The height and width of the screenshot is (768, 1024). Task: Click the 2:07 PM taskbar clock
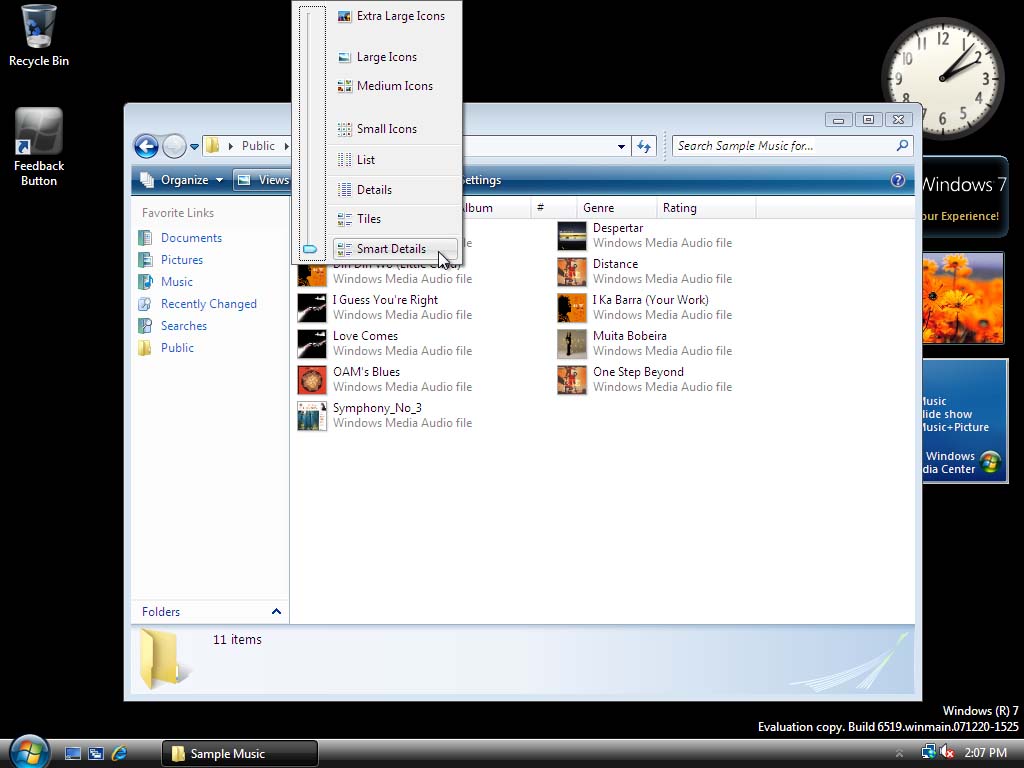coord(985,753)
